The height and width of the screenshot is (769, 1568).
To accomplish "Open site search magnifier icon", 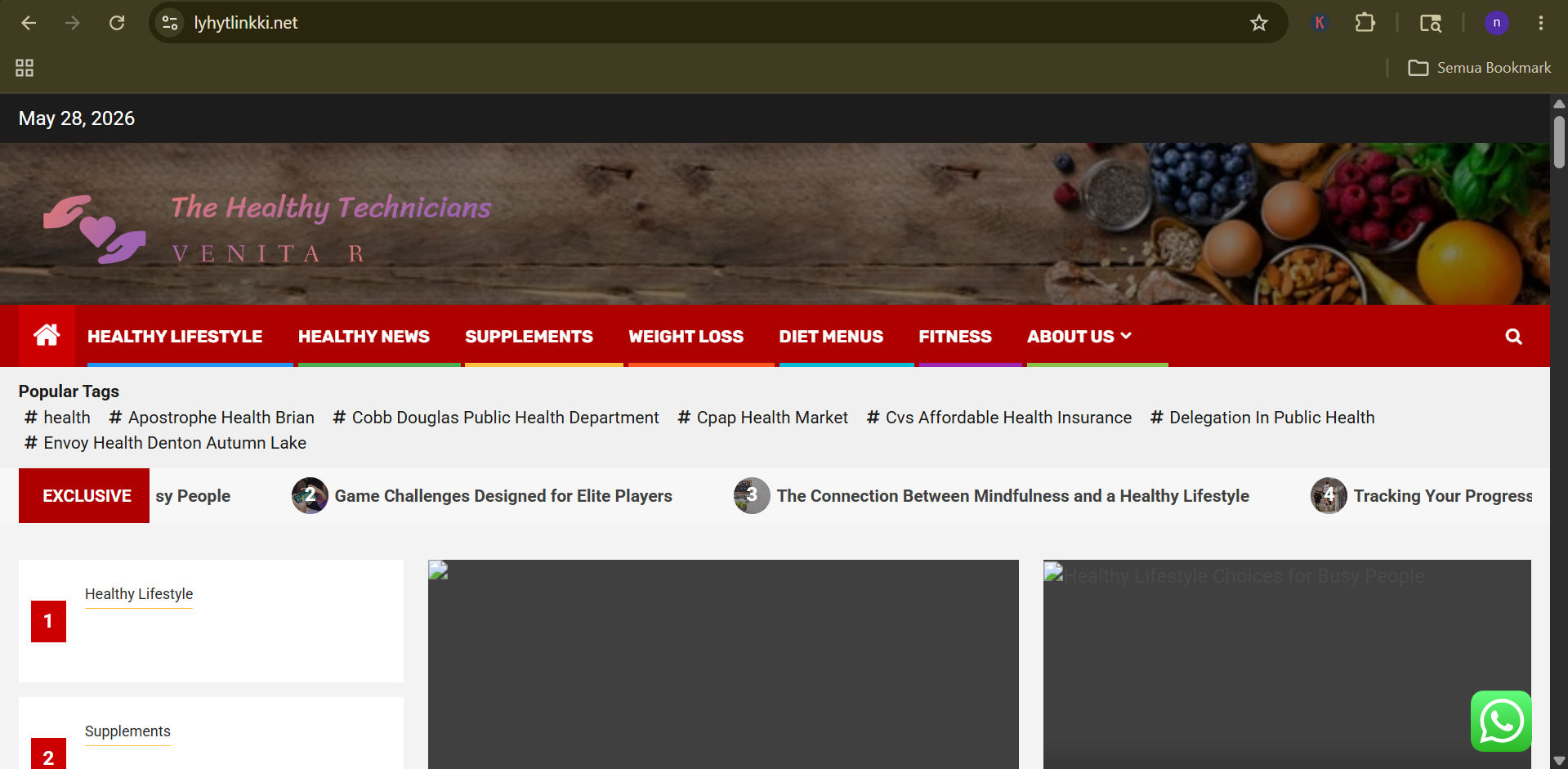I will click(x=1513, y=337).
